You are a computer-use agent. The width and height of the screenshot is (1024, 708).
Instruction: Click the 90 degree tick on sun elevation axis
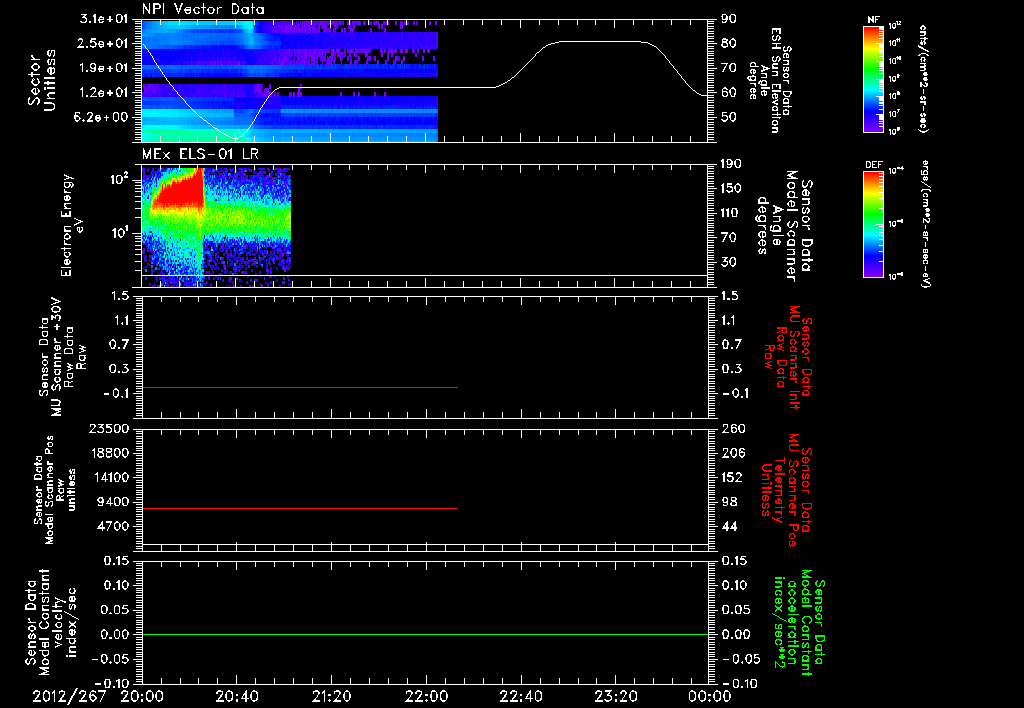point(729,19)
